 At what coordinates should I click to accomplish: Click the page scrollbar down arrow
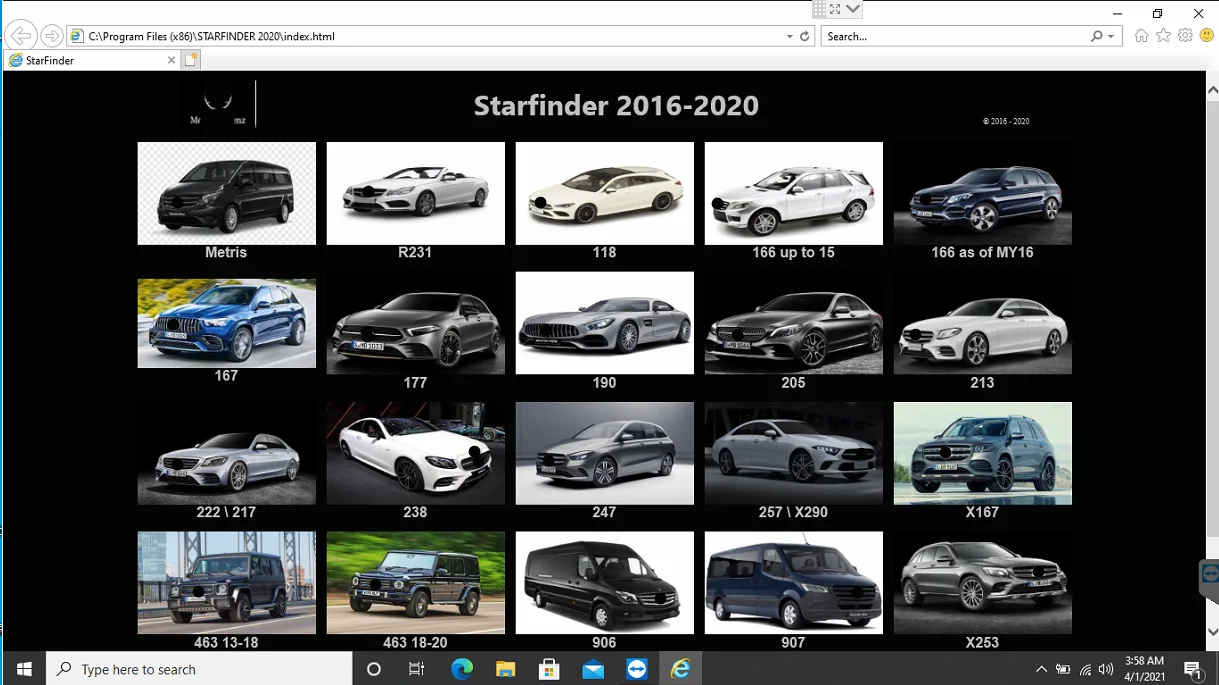[1212, 632]
